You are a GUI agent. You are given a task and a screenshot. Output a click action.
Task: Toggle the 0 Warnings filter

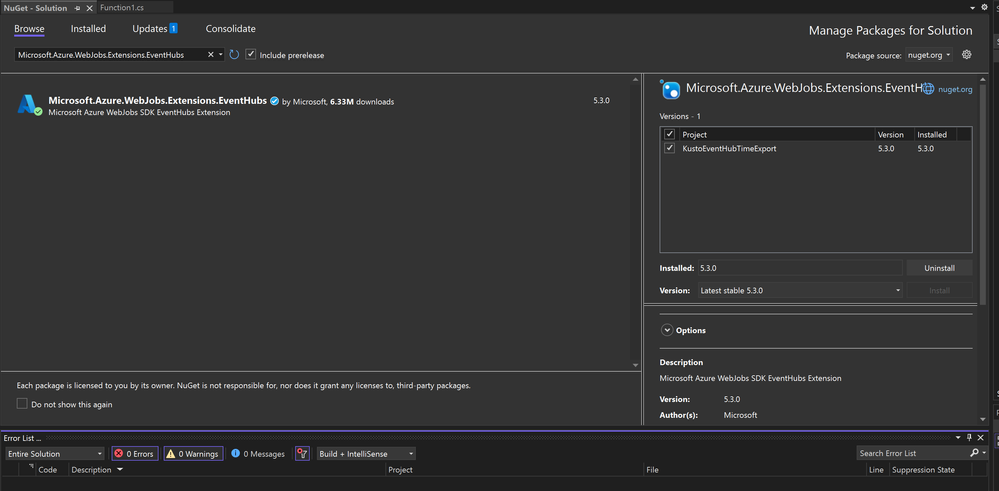click(x=193, y=453)
